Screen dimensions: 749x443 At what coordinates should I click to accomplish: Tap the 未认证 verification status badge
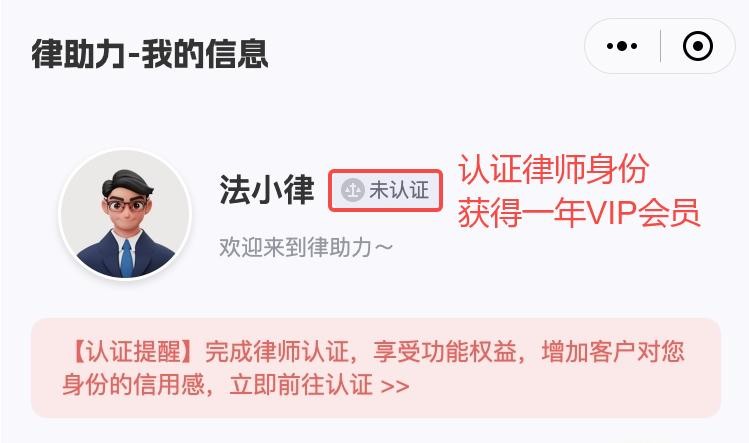[385, 190]
